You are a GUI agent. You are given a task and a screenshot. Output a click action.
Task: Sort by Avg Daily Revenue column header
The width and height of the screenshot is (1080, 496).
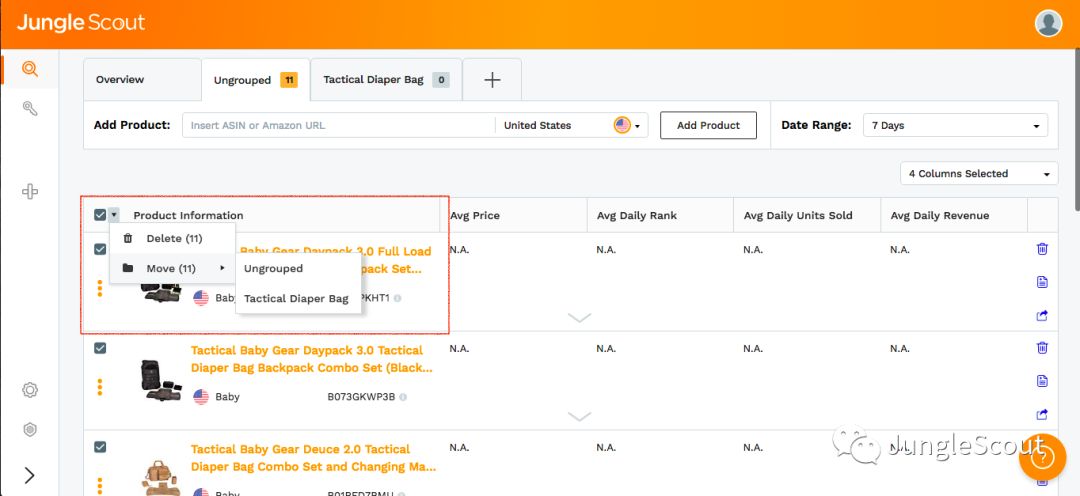coord(939,216)
